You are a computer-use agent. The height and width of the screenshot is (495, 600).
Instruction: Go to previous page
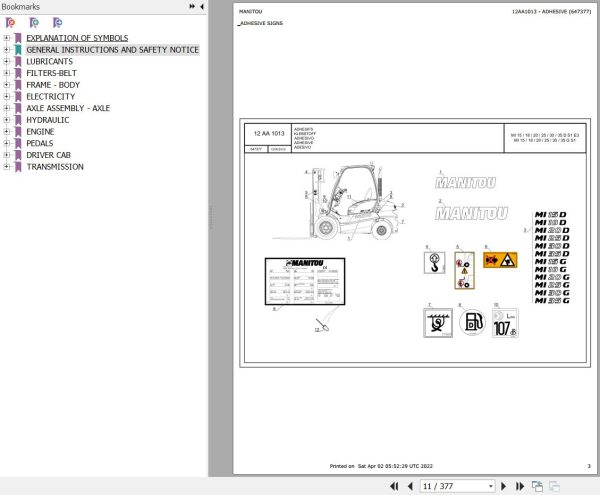point(410,486)
